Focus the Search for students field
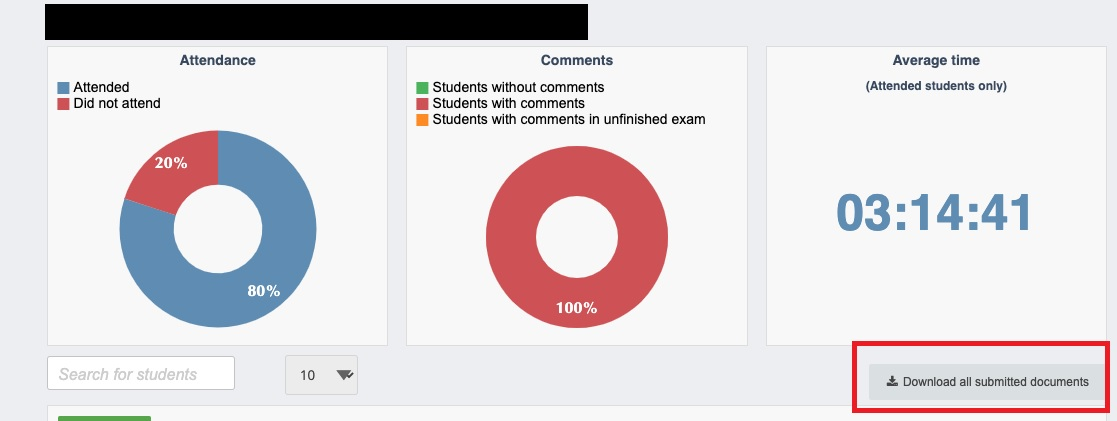This screenshot has width=1117, height=421. pyautogui.click(x=141, y=373)
